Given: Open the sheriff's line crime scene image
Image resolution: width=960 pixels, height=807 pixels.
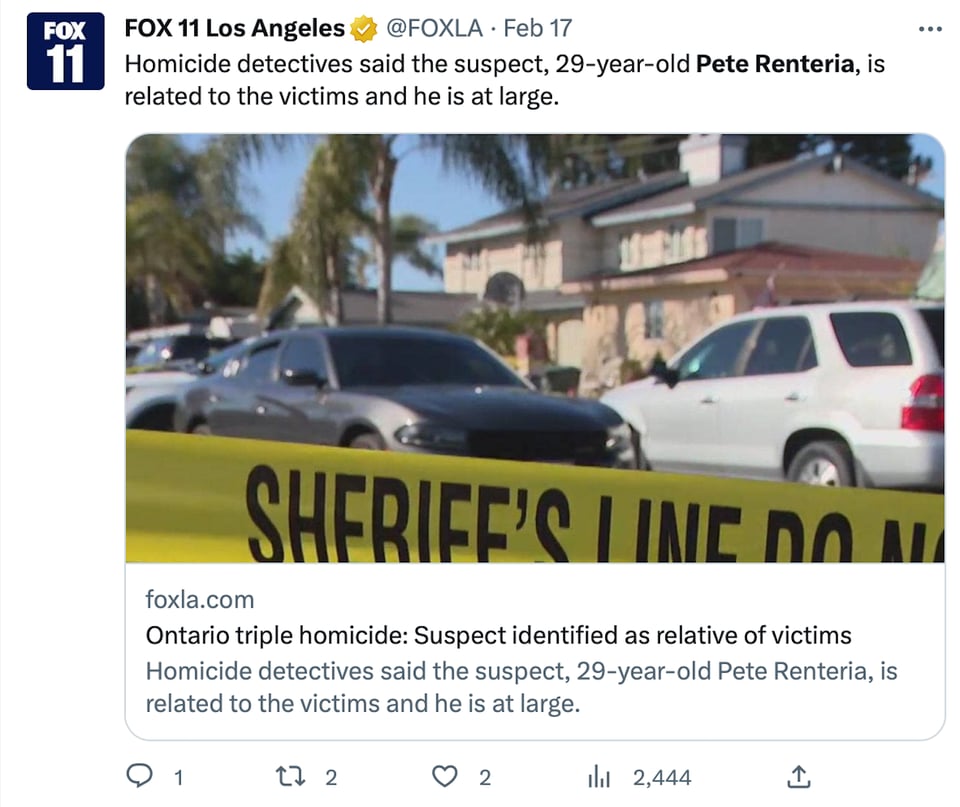Looking at the screenshot, I should coord(535,348).
